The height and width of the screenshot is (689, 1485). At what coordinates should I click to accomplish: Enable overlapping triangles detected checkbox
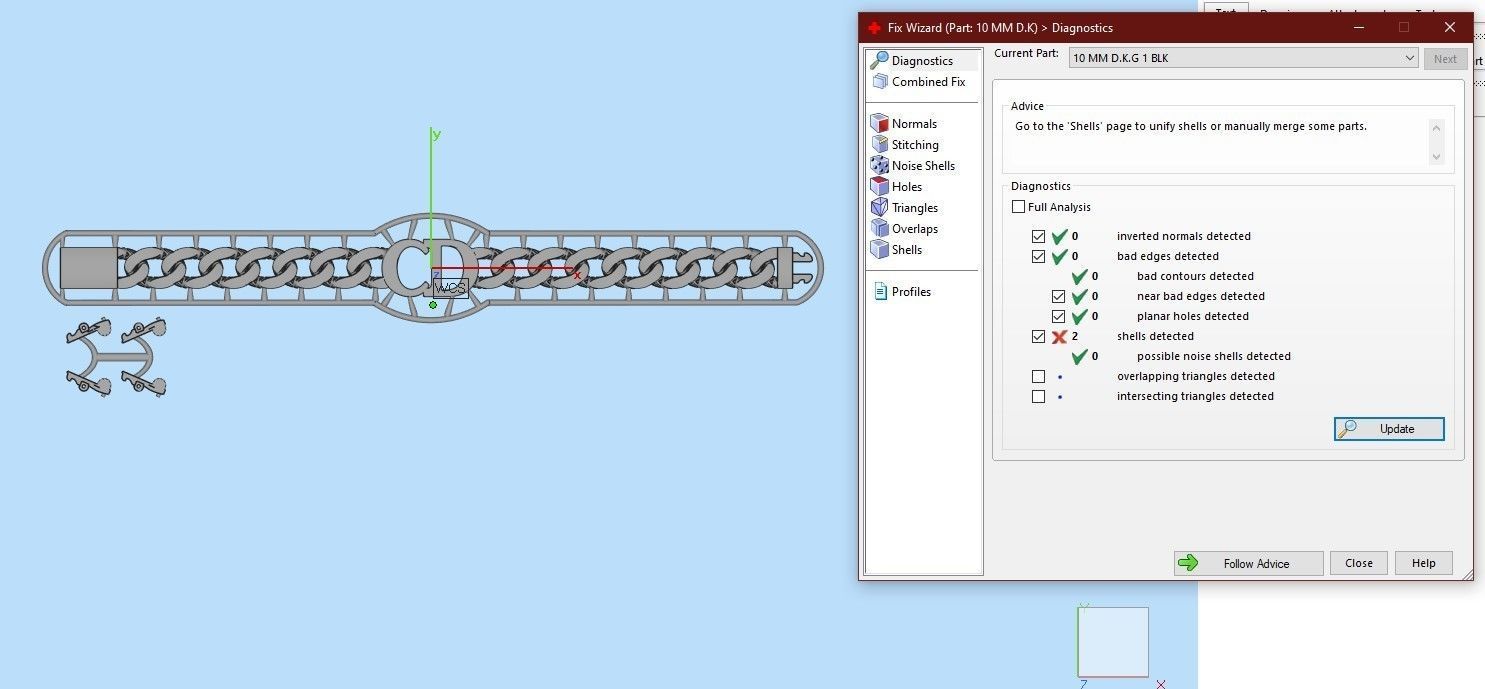[x=1038, y=377]
